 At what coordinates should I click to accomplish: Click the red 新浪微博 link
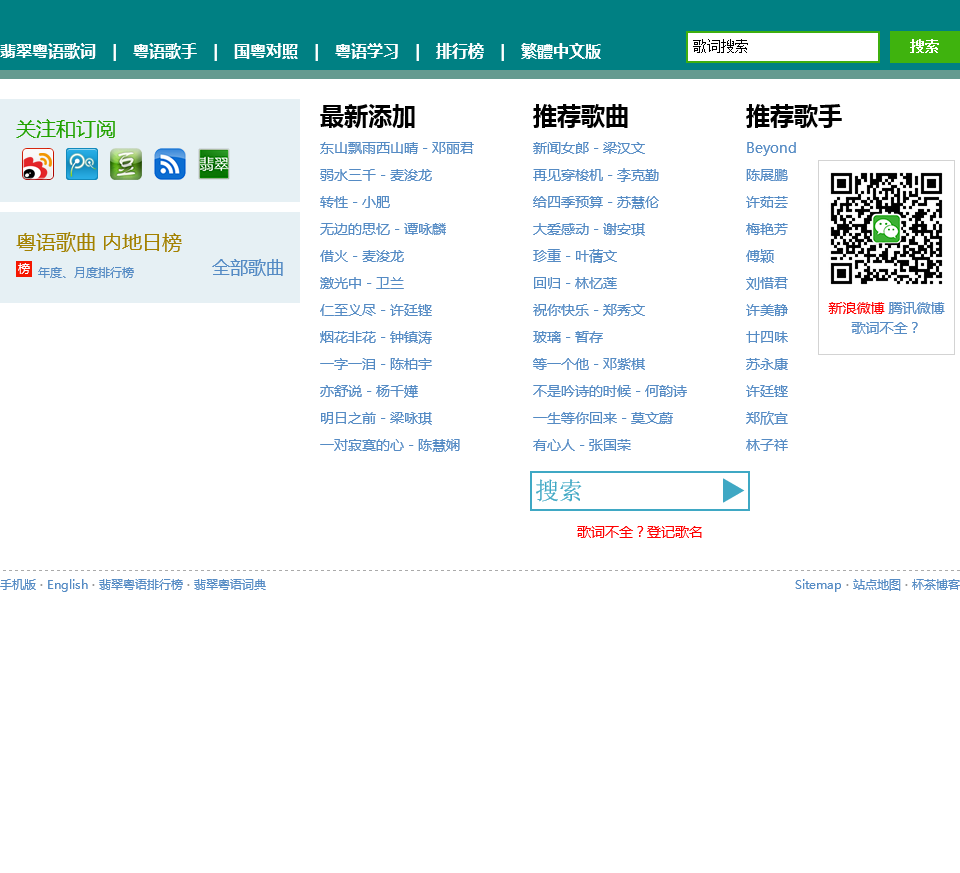[x=856, y=308]
